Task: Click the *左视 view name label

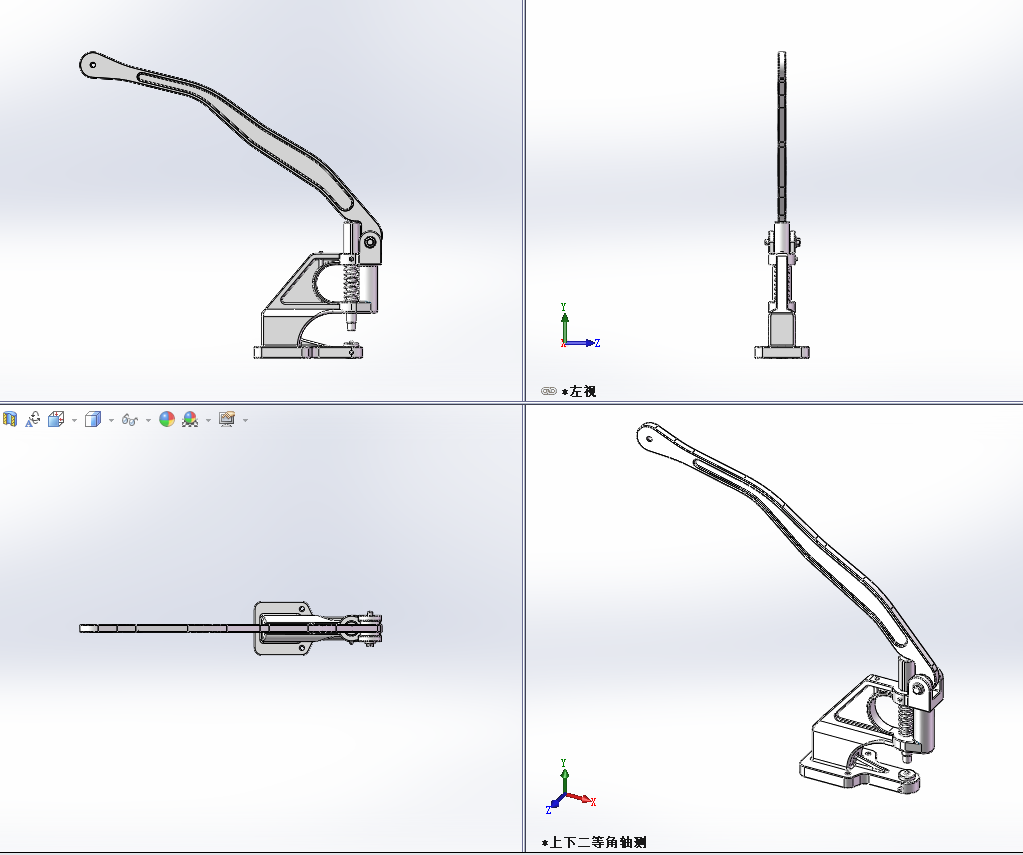Action: pos(579,391)
